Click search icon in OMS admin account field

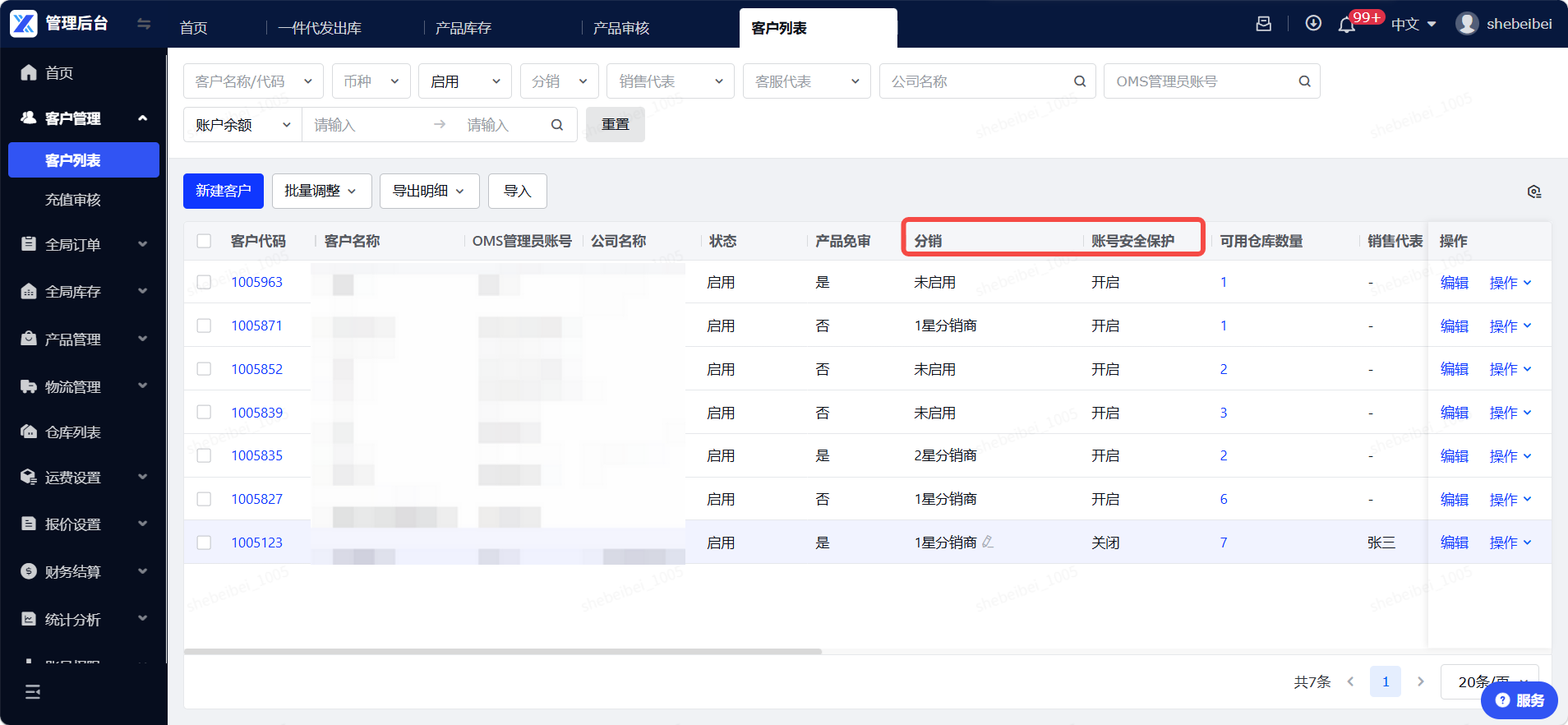(1304, 81)
